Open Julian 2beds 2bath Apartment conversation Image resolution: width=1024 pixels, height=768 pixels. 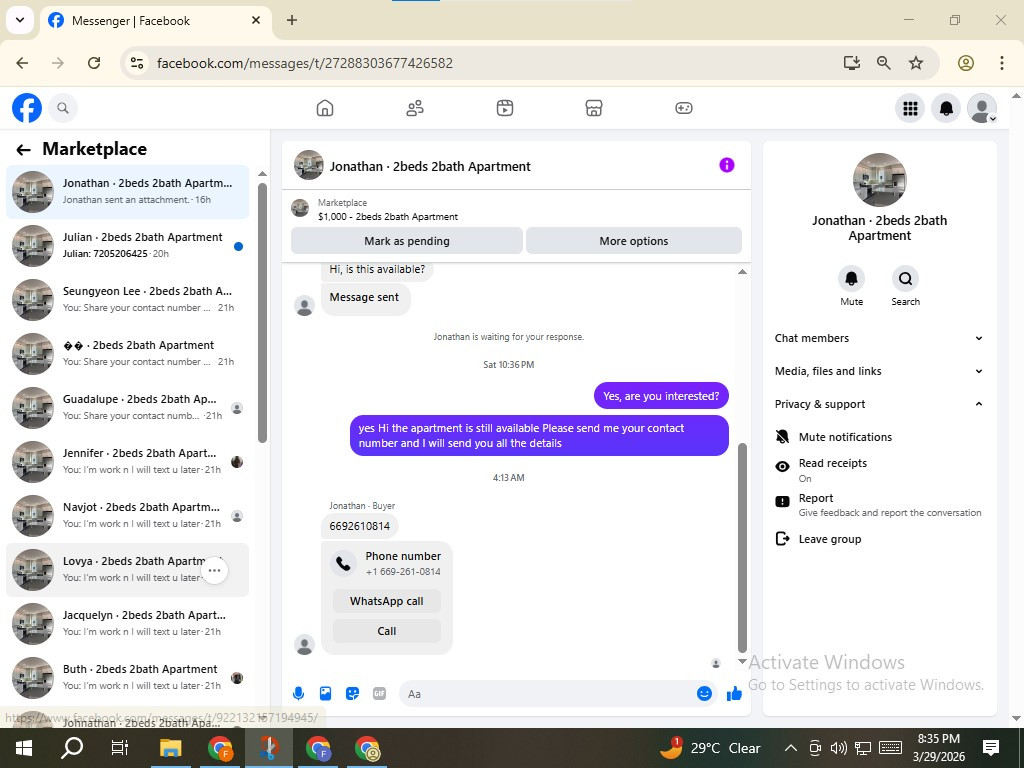(x=127, y=246)
